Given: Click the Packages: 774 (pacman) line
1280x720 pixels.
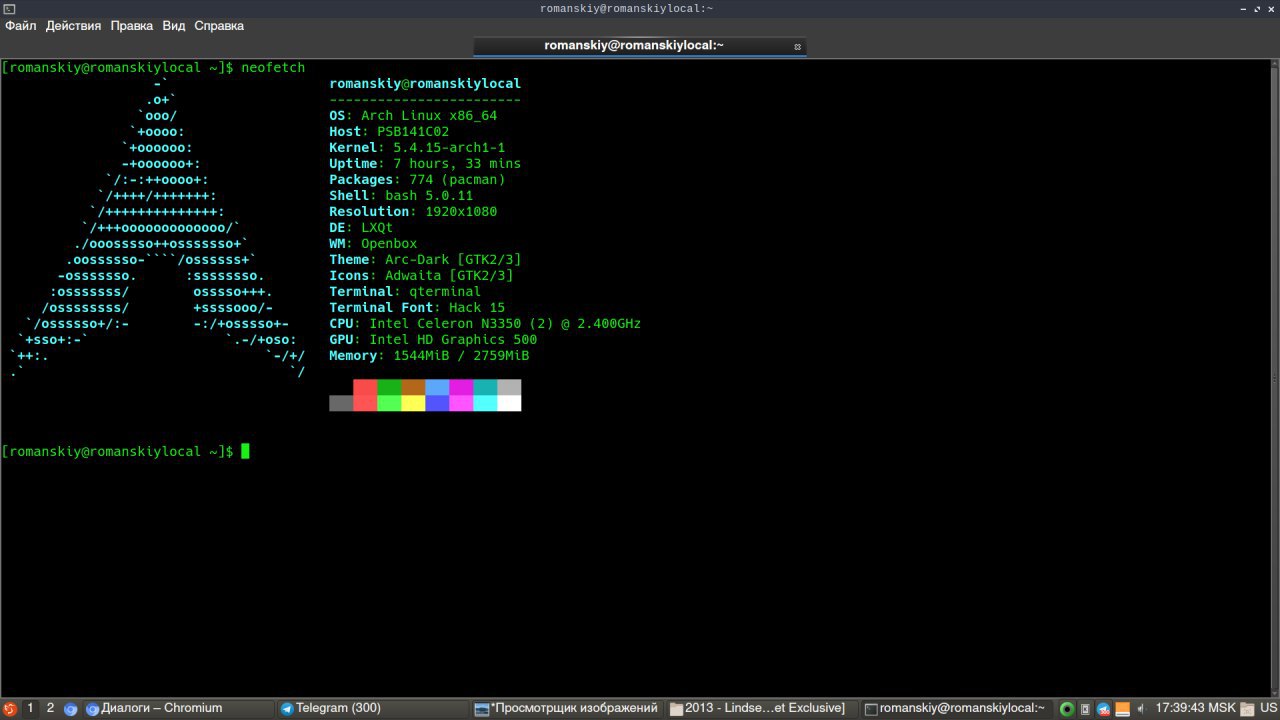Looking at the screenshot, I should click(x=417, y=179).
